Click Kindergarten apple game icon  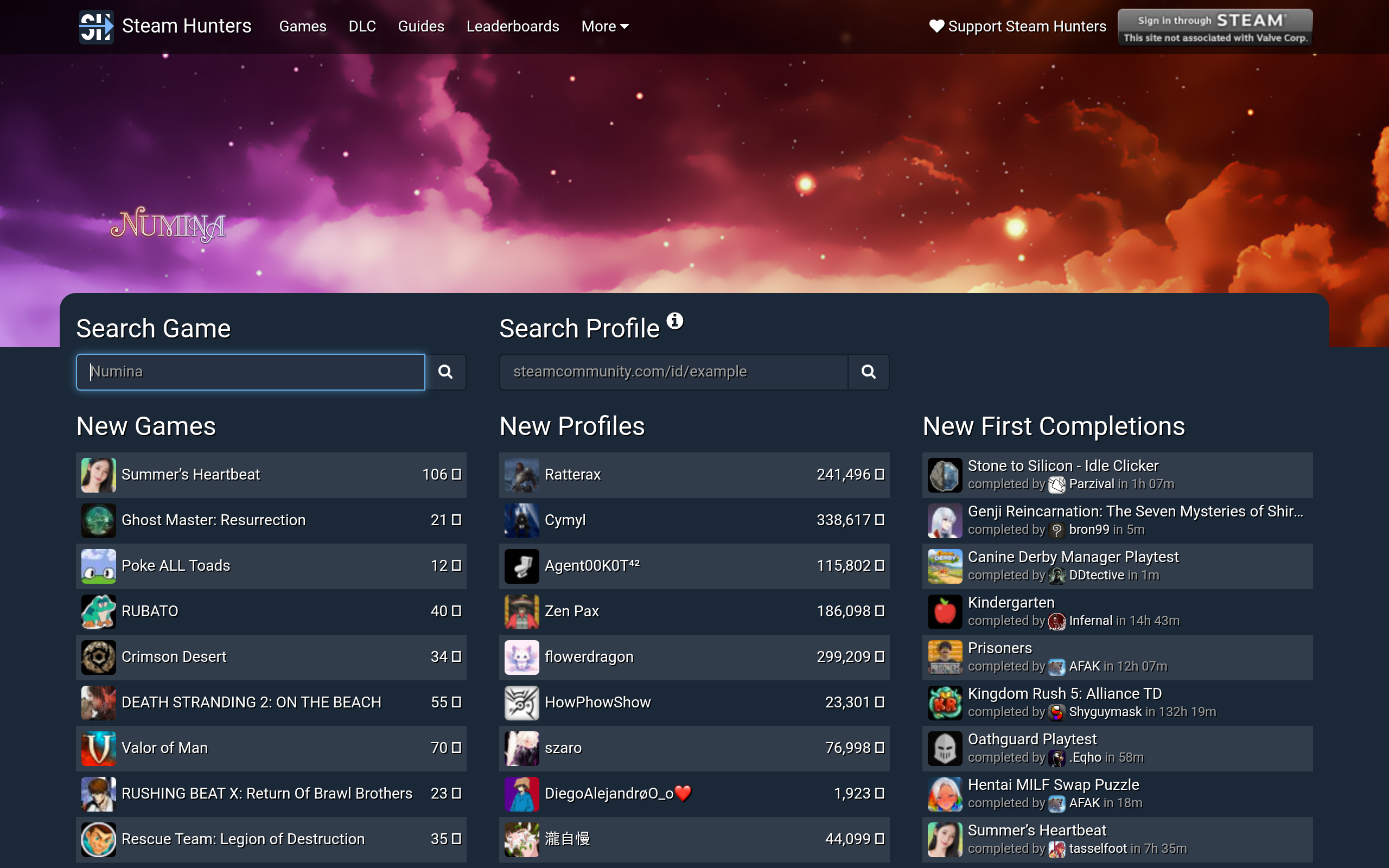[945, 611]
